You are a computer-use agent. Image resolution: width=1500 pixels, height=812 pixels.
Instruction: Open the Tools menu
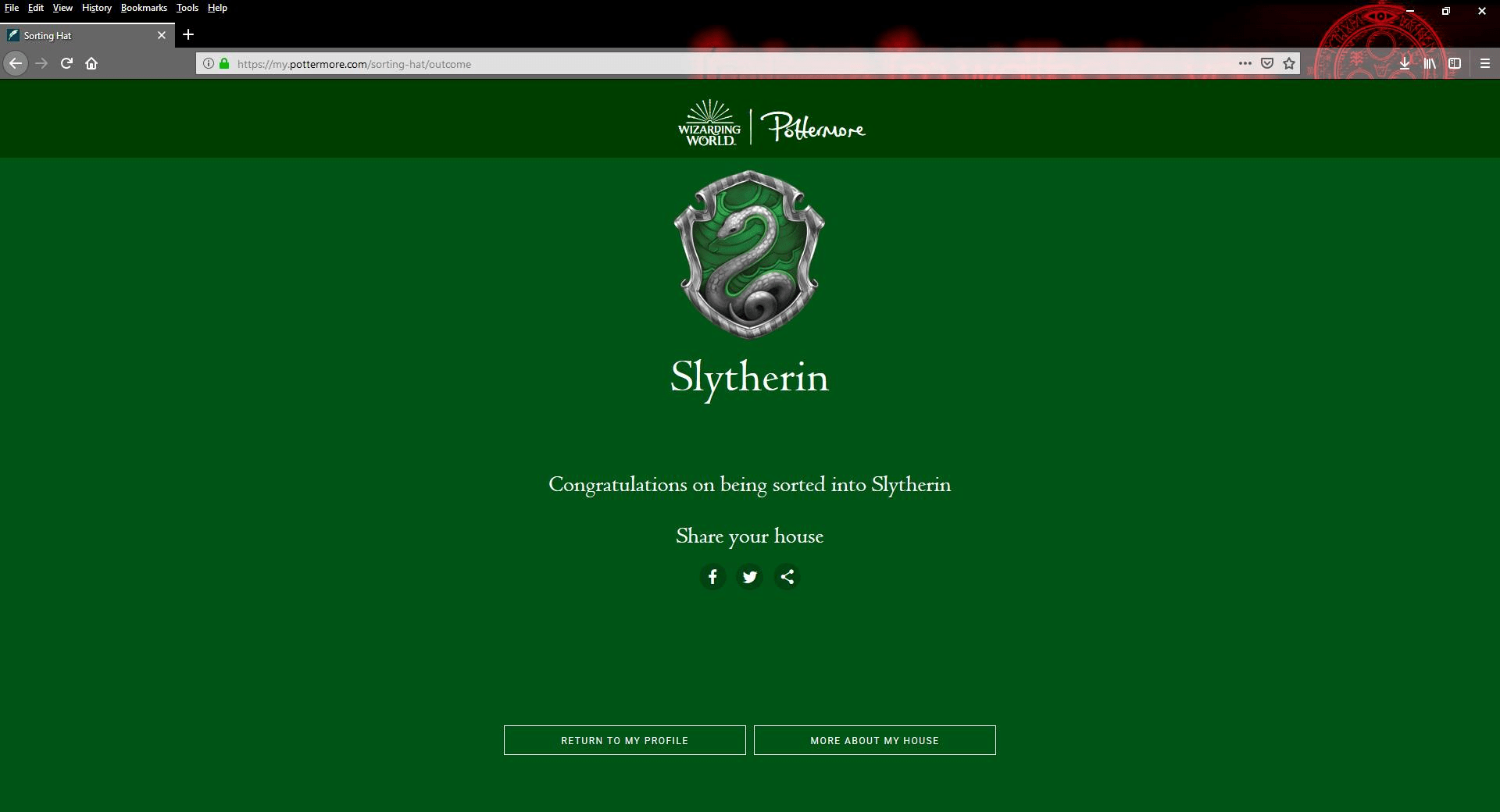[x=187, y=8]
